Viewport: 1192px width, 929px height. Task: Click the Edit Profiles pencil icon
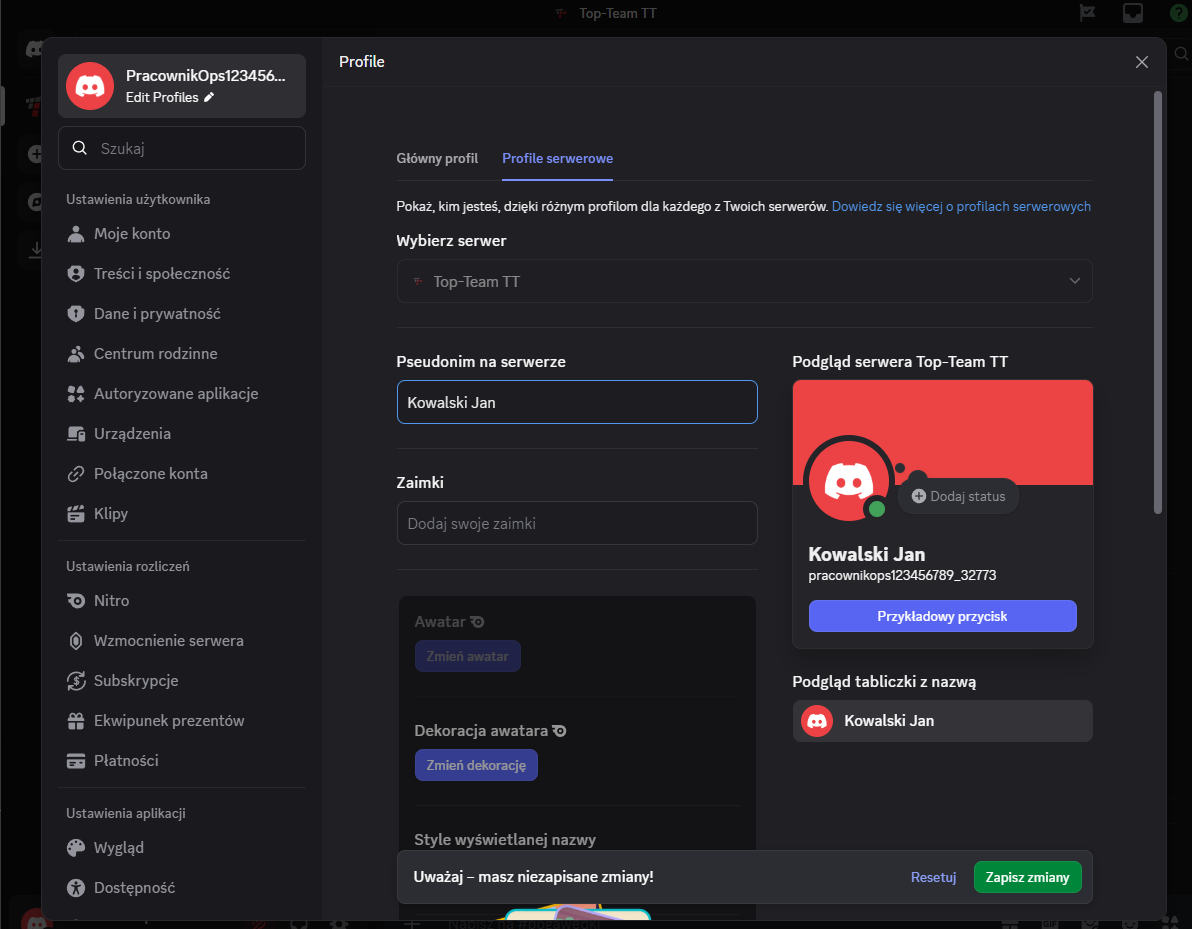(x=209, y=97)
